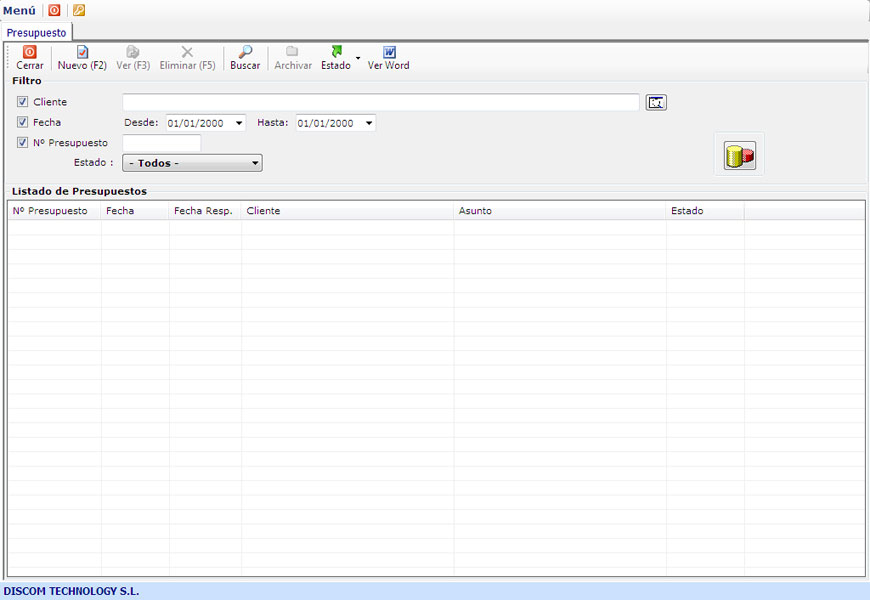Expand the Estado '- Todos -' combo box

(255, 163)
